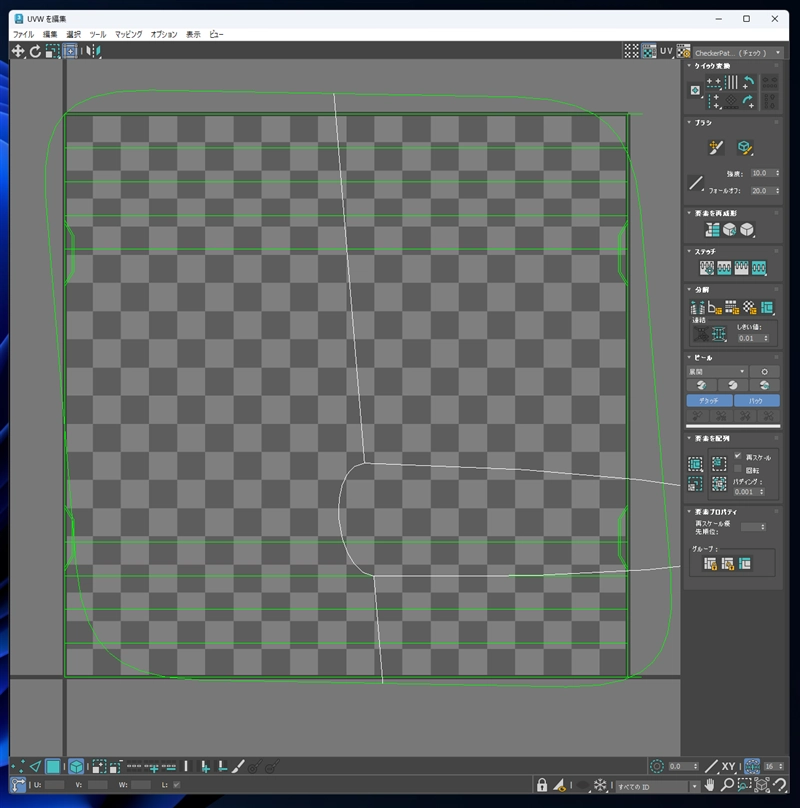Open the ツール menu
Screen dimensions: 800x808
(98, 34)
